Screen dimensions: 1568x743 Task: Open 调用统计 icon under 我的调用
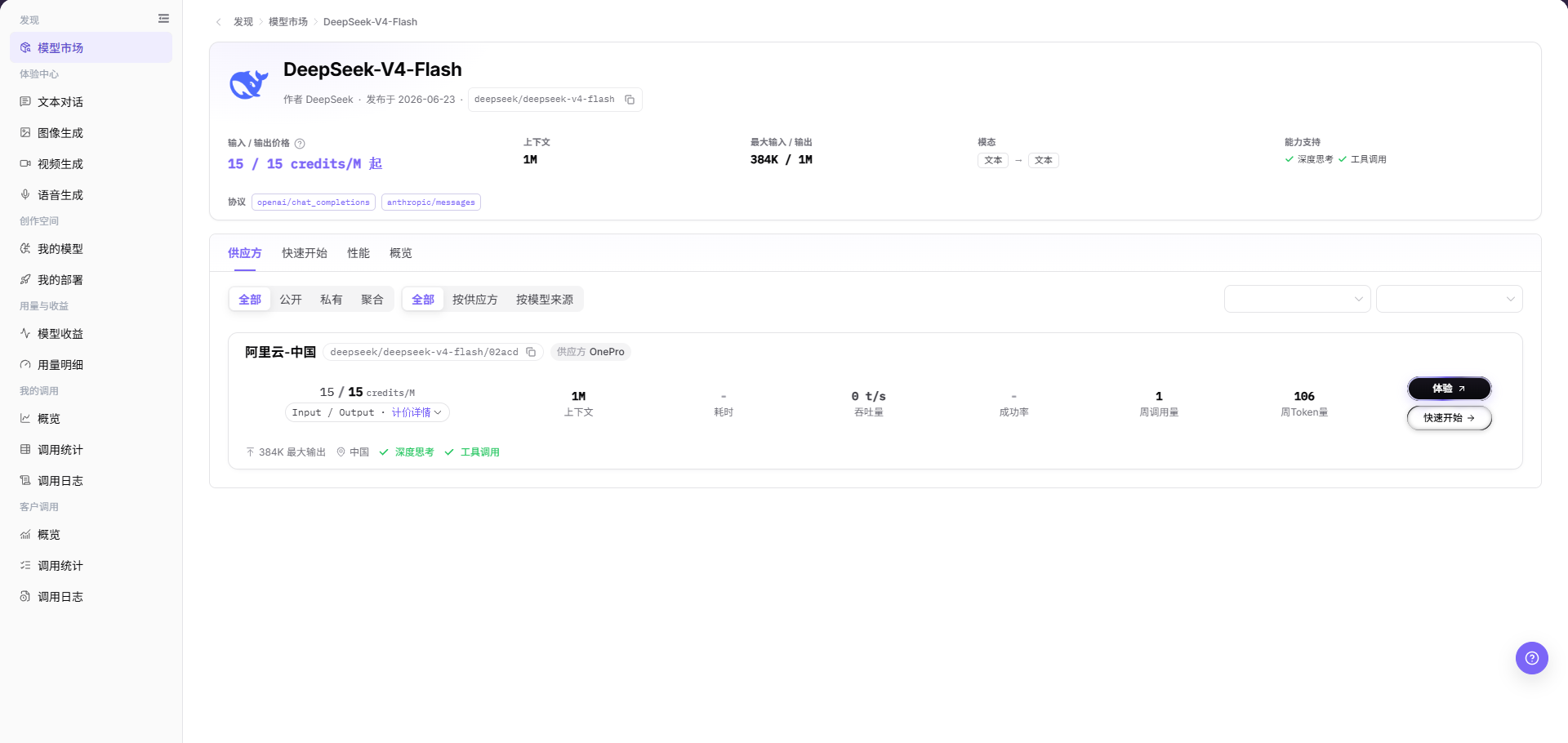point(25,450)
